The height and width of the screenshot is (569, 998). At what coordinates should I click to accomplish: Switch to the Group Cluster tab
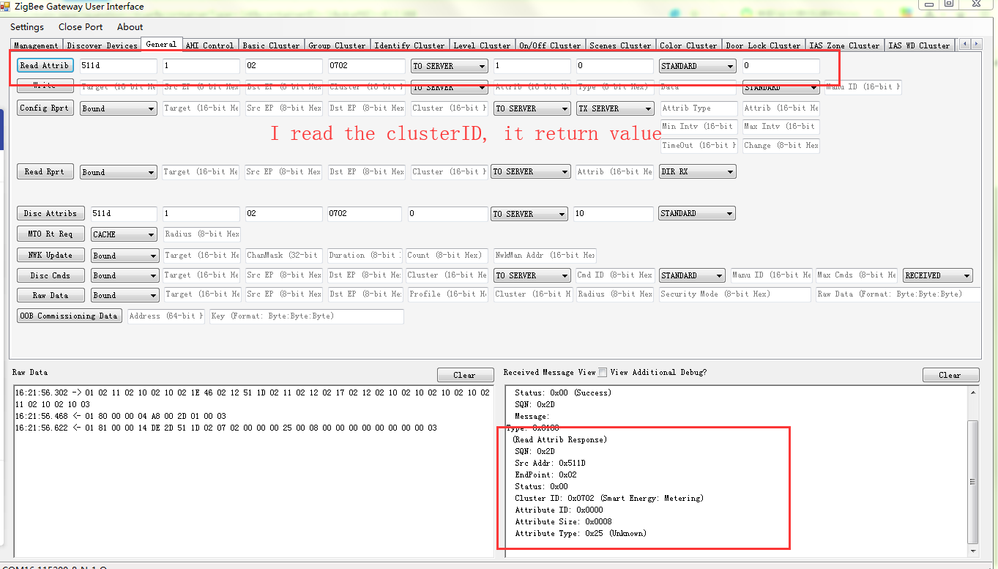tap(337, 45)
